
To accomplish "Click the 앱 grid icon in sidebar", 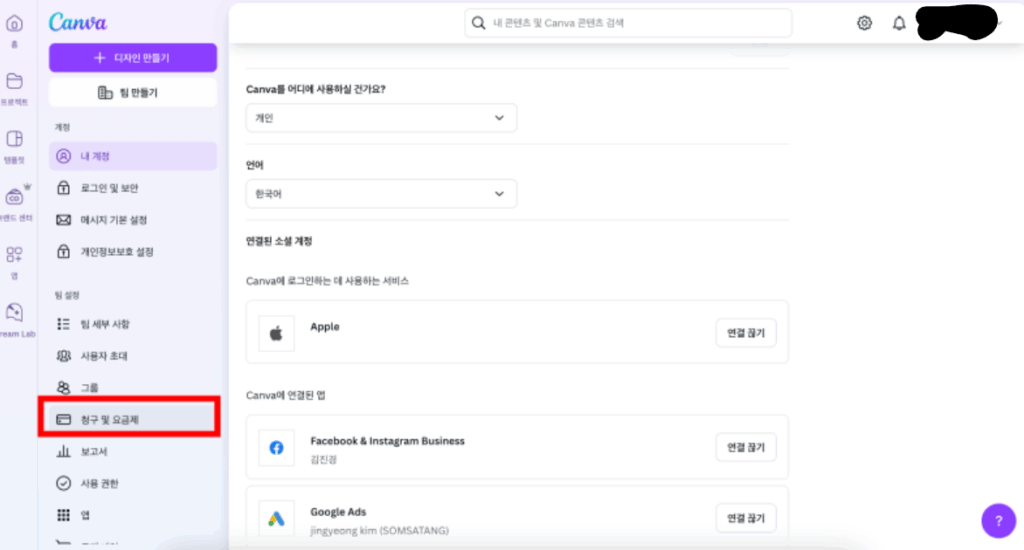I will coord(63,515).
